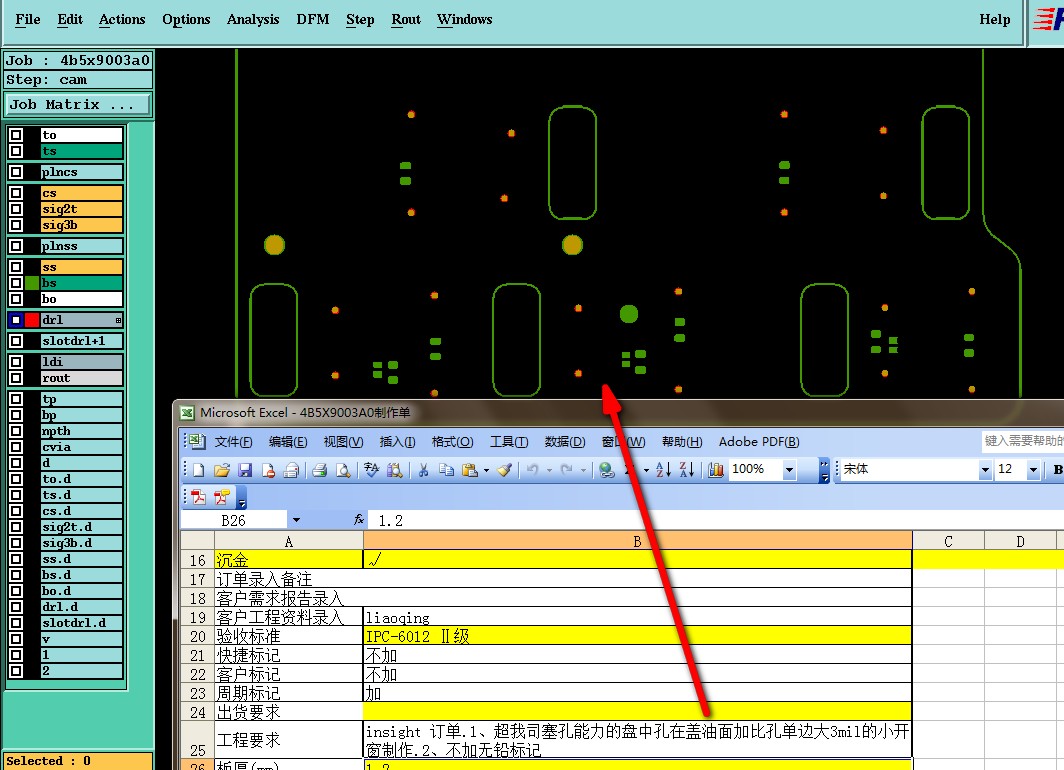
Task: Click the Undo arrow icon in Excel
Action: coord(533,469)
